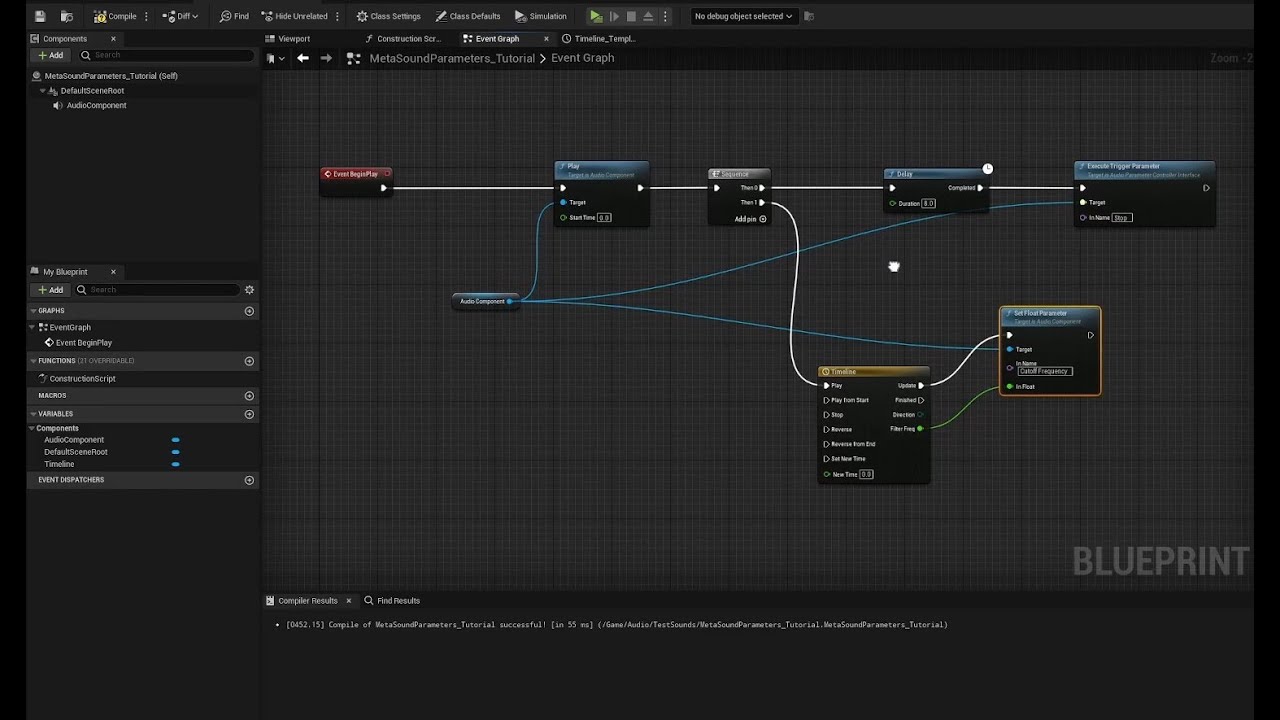
Task: Click the Browse to asset icon
Action: pyautogui.click(x=66, y=16)
